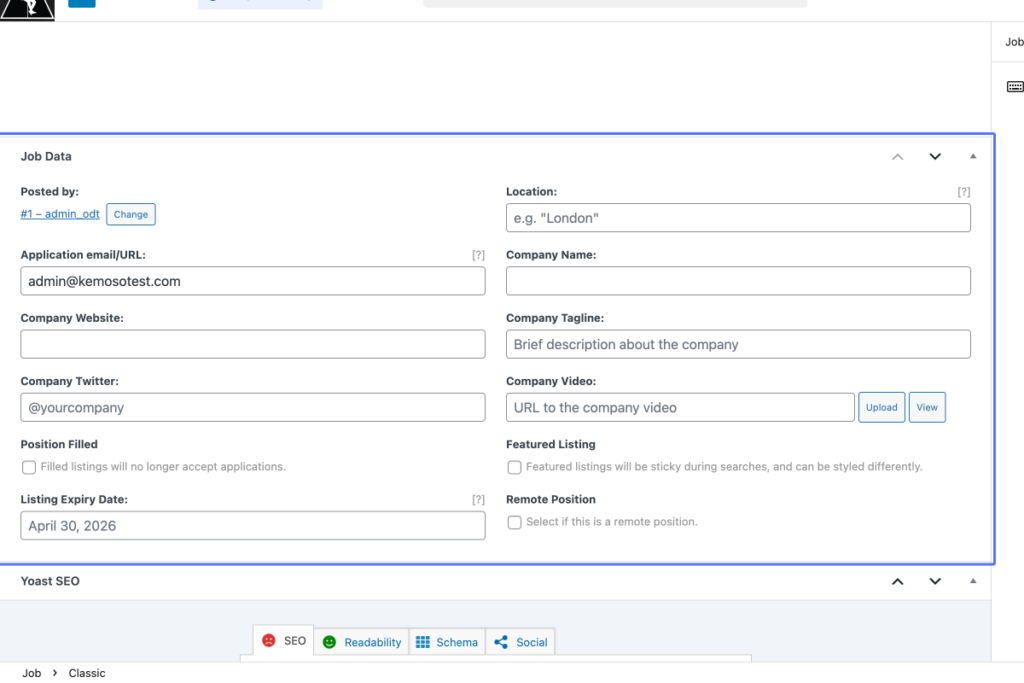This screenshot has height=683, width=1024.
Task: Click the Application email/URL field
Action: (x=253, y=281)
